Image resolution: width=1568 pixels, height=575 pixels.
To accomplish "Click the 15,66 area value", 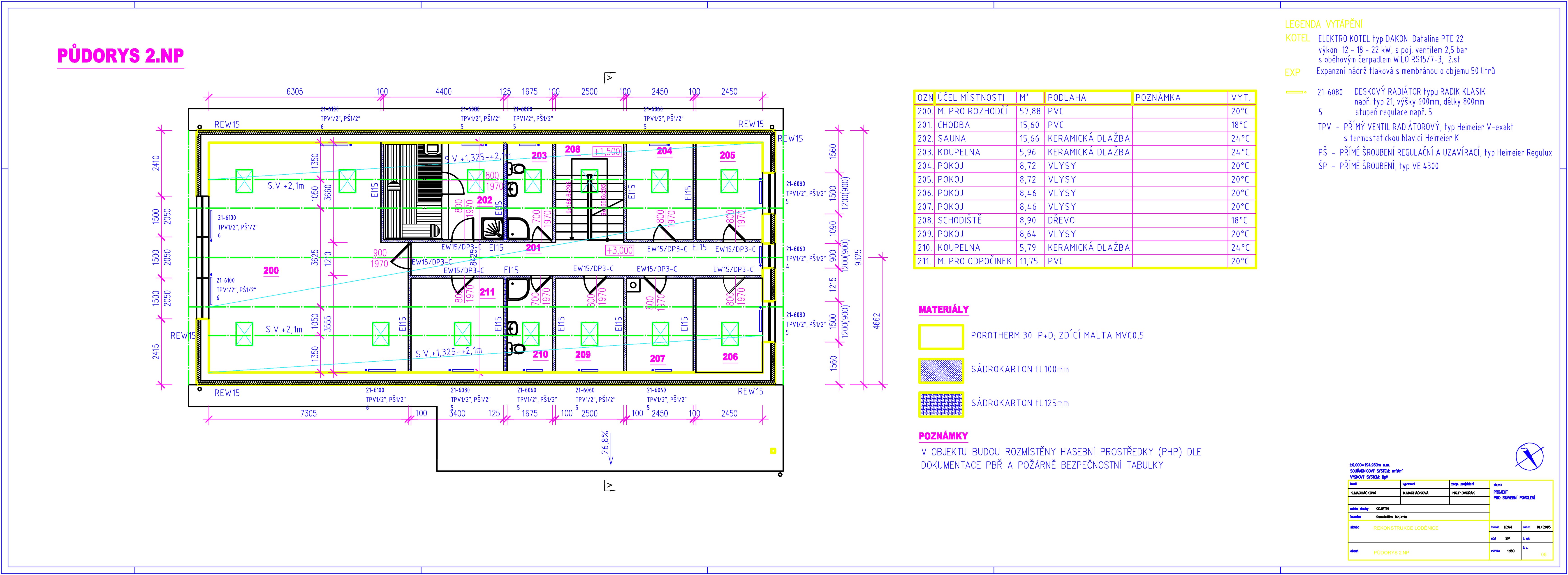I will 1030,139.
